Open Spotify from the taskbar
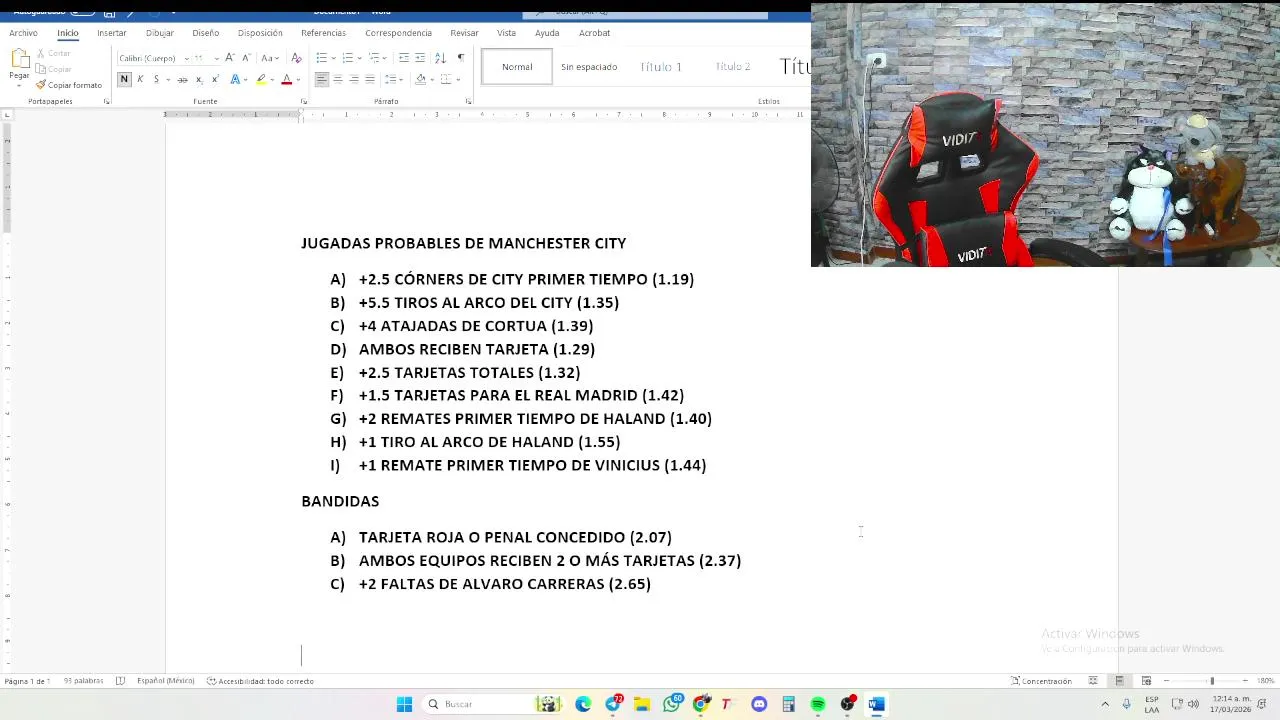1280x720 pixels. click(x=818, y=704)
